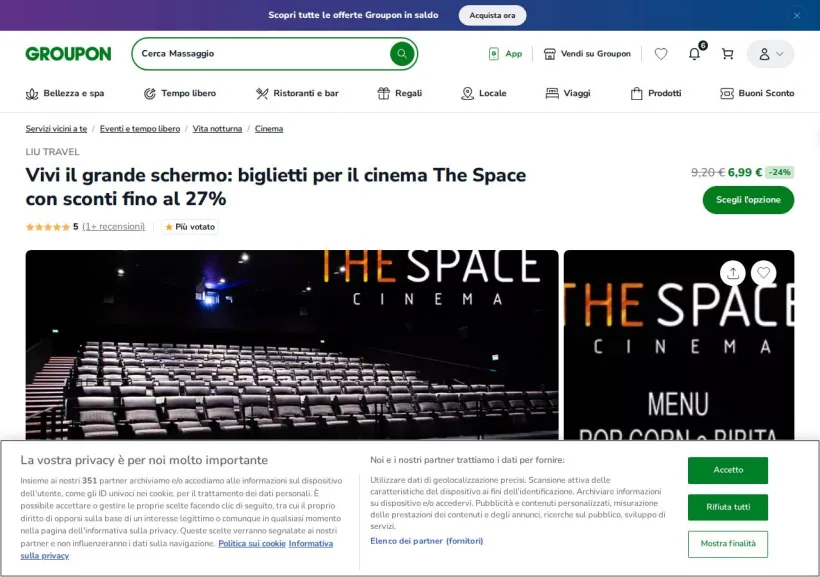Viewport: 820px width, 577px height.
Task: Click Rifiuta tutti button
Action: [727, 507]
